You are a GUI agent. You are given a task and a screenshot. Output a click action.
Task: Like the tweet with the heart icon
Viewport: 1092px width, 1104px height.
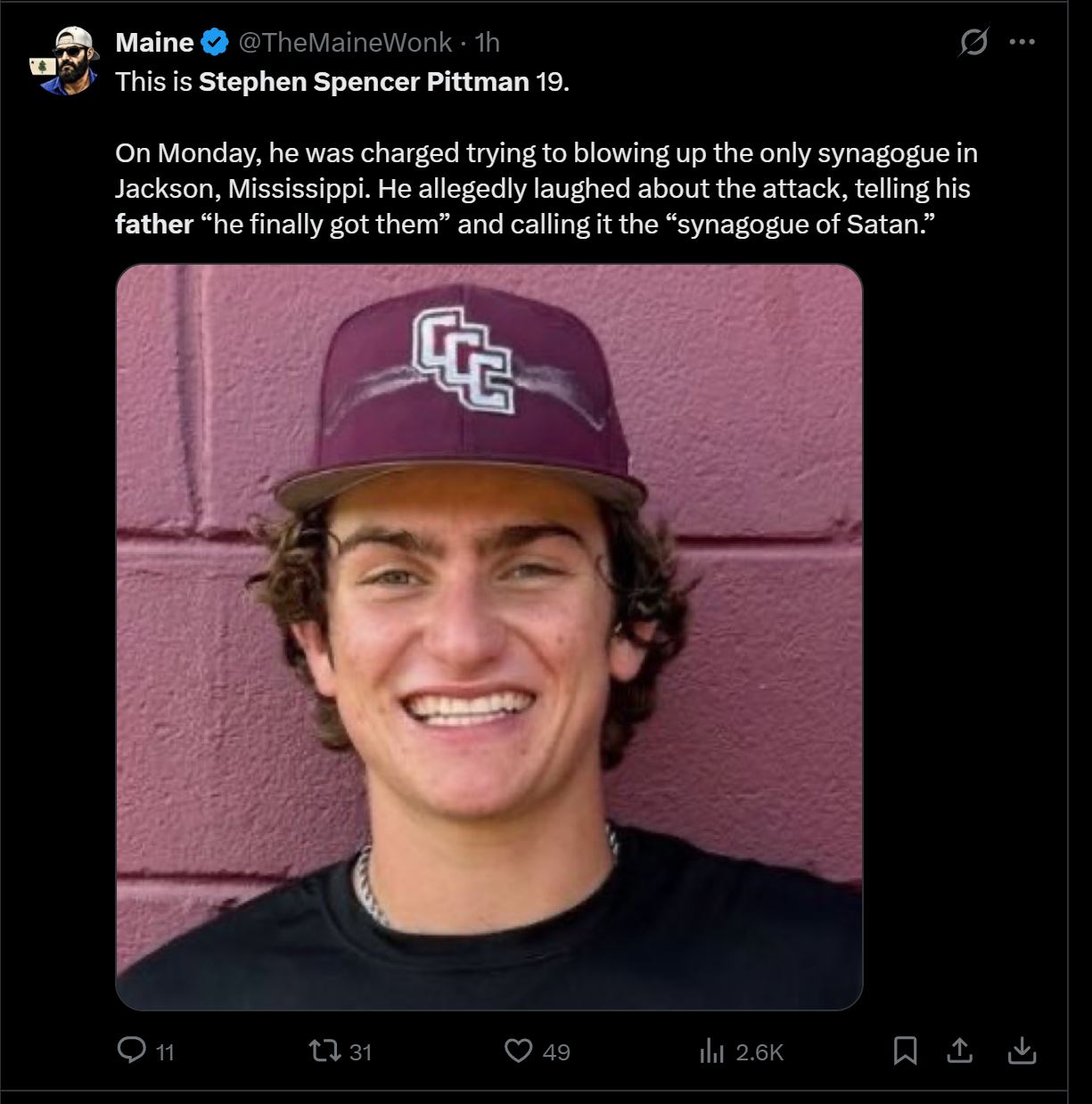click(x=519, y=1051)
